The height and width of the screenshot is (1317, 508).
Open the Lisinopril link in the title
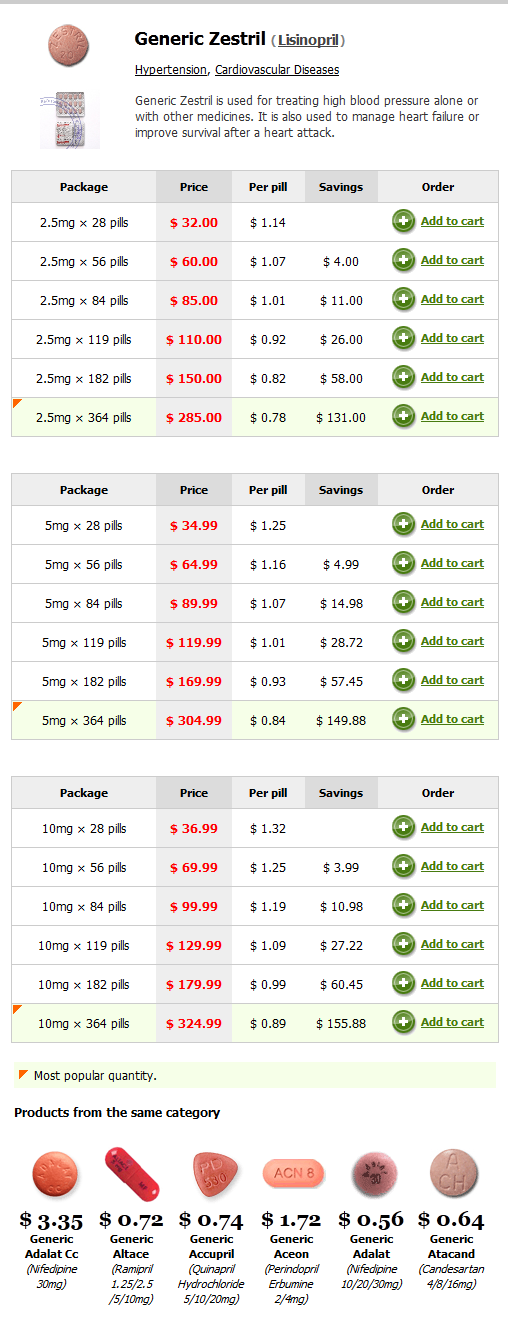(x=309, y=41)
